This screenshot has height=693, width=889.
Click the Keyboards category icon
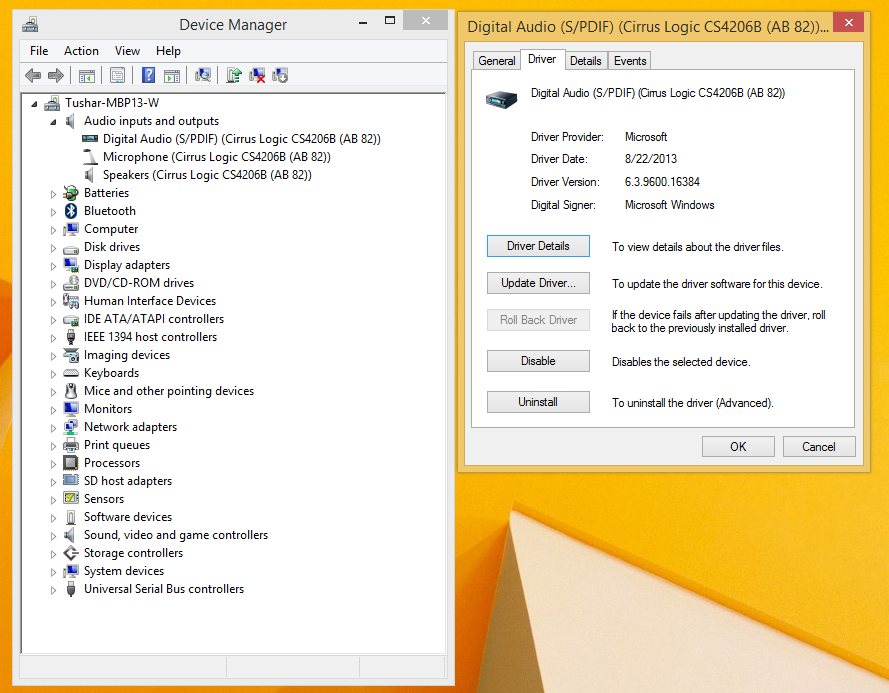(x=70, y=373)
